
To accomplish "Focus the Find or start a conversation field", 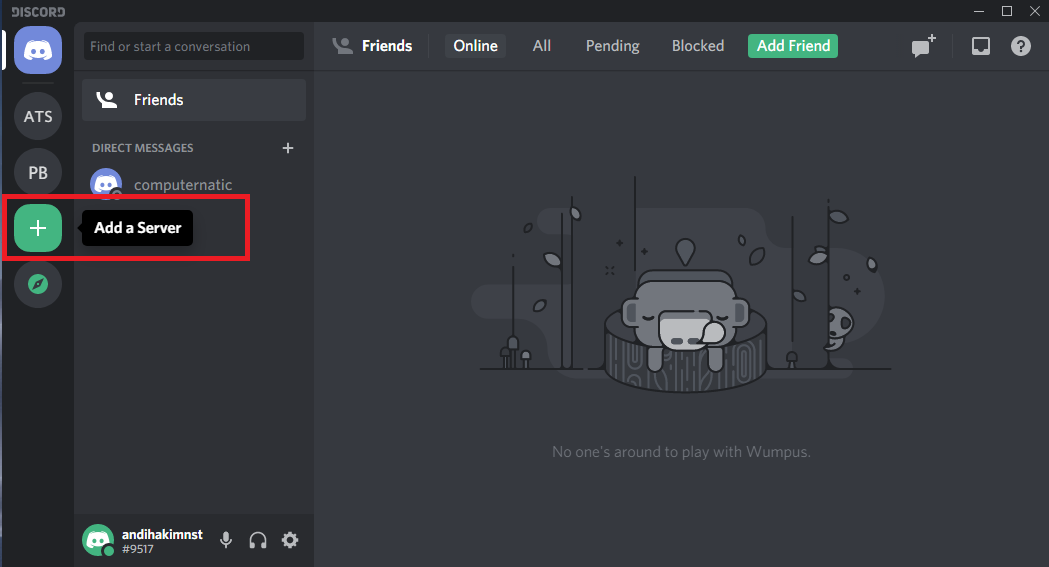I will click(194, 46).
